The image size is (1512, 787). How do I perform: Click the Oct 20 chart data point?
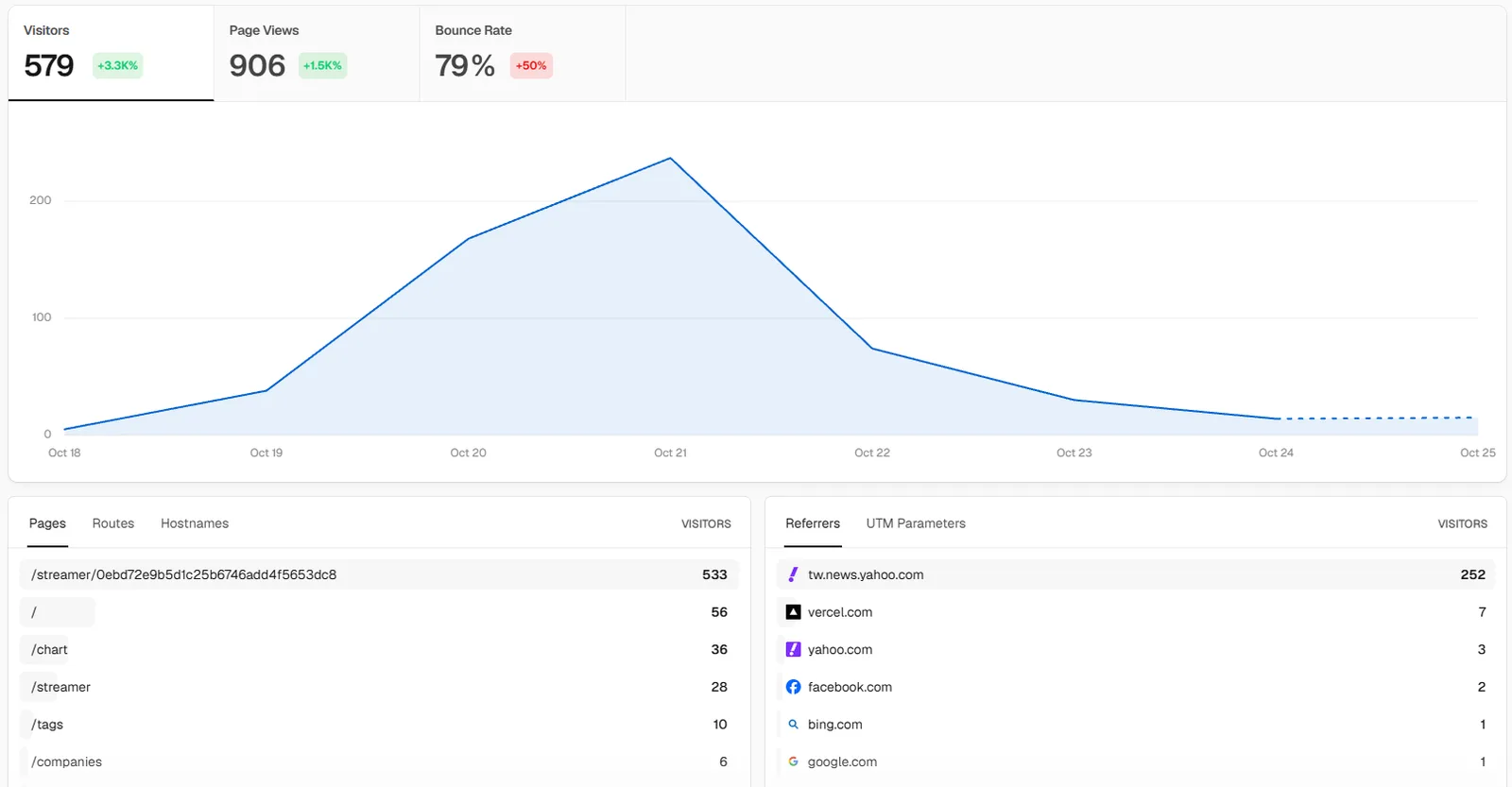(469, 238)
